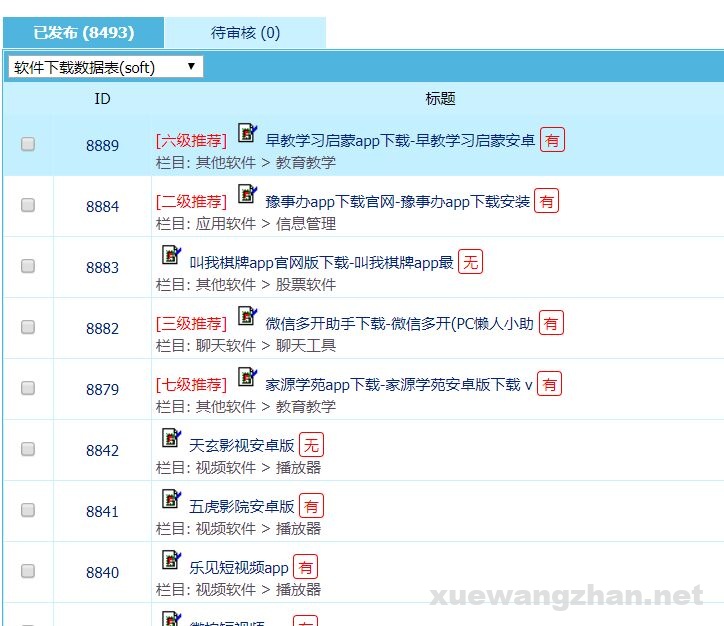Click edit icon for row 8882

tap(247, 315)
